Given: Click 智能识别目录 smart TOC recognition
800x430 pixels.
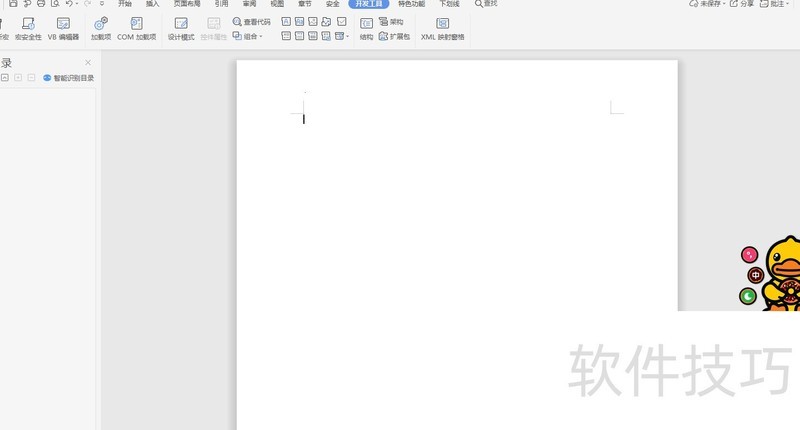Looking at the screenshot, I should point(69,78).
